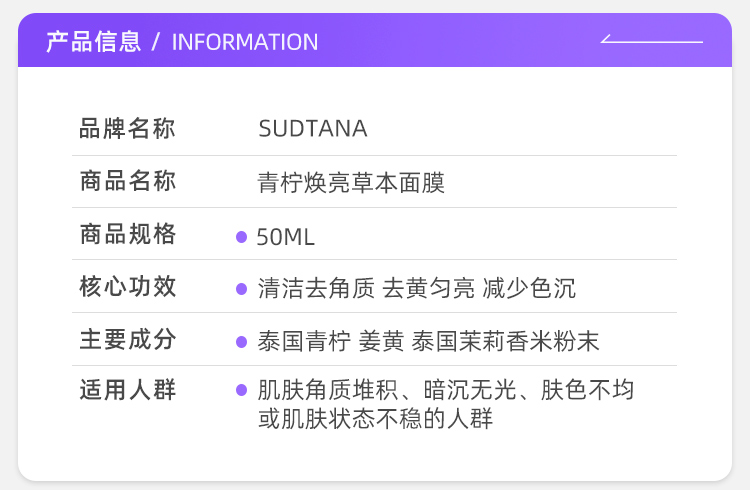Screen dimensions: 750x490
Task: Click the purple bullet beside 50ML
Action: 241,237
